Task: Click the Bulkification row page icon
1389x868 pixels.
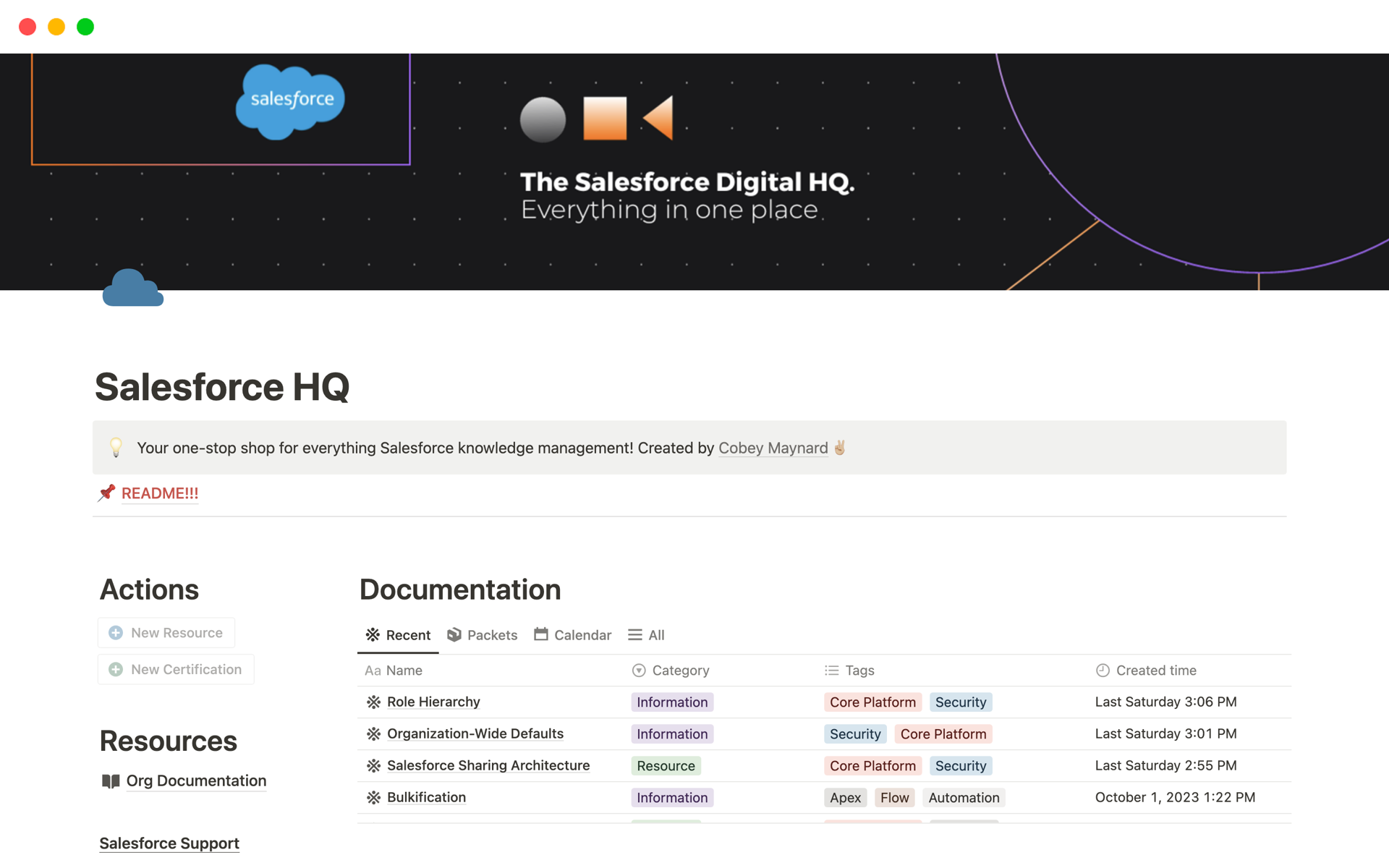Action: click(x=373, y=798)
